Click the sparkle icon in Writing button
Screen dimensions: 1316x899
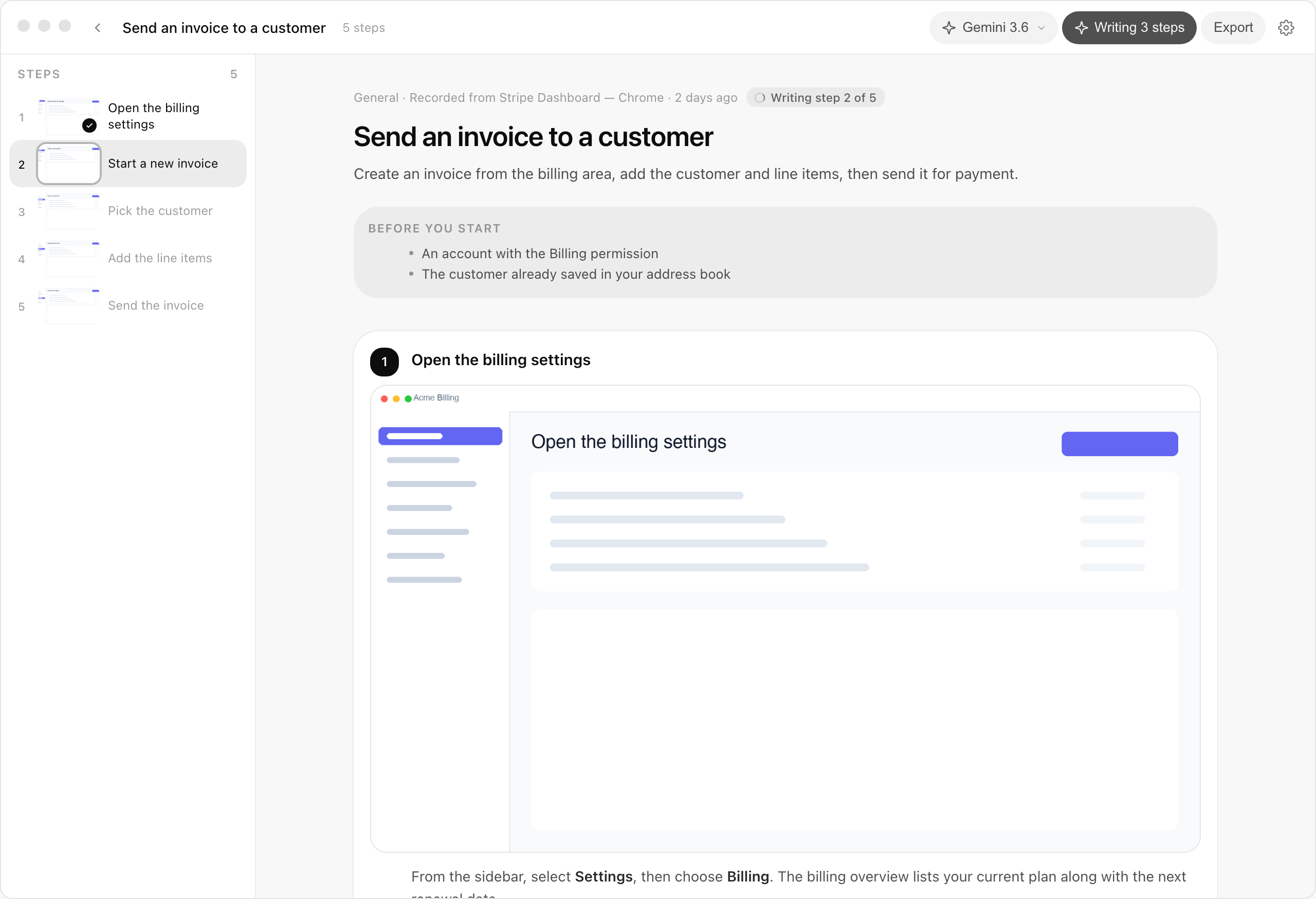pos(1081,28)
